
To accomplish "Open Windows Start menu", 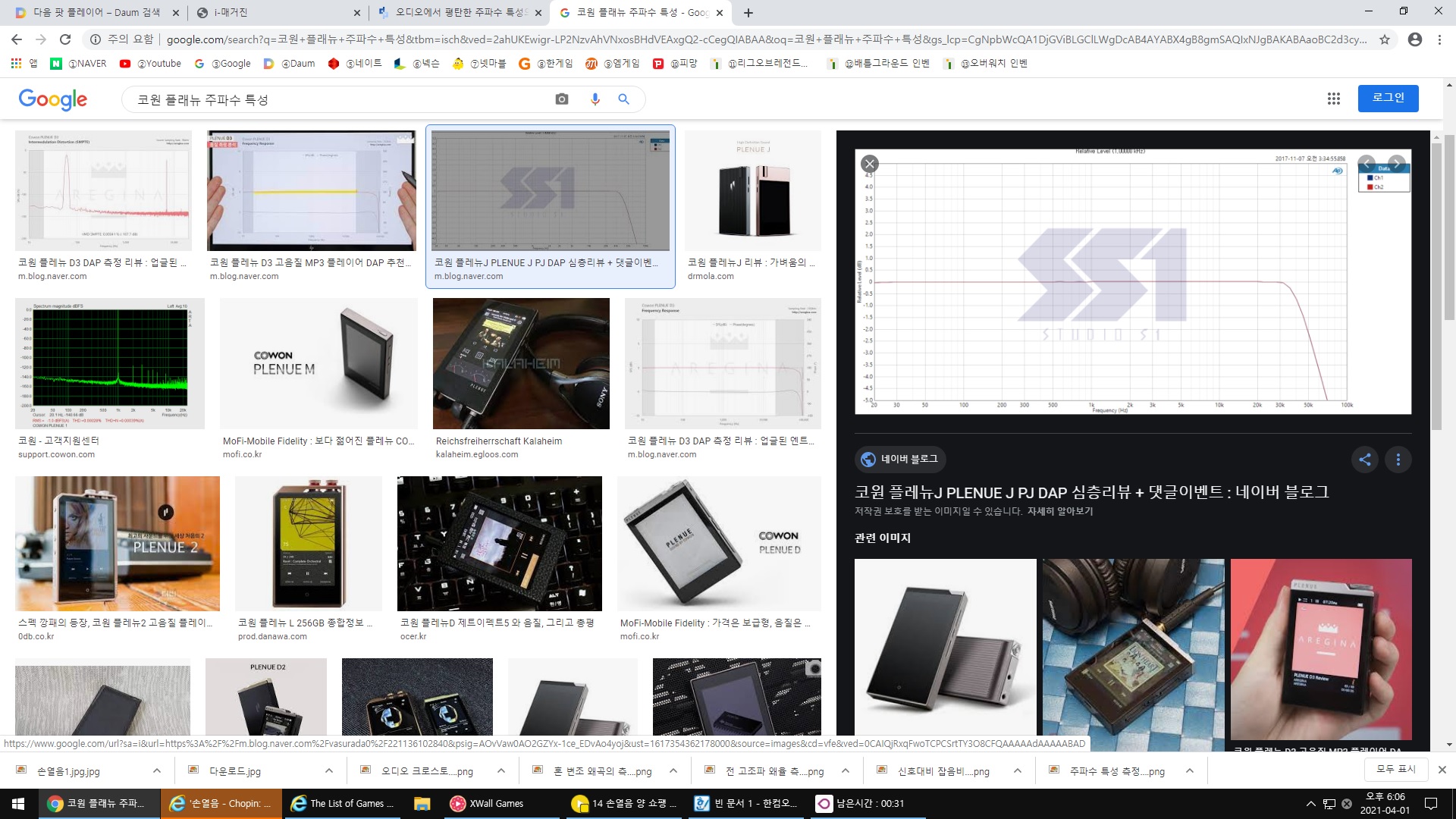I will [18, 803].
